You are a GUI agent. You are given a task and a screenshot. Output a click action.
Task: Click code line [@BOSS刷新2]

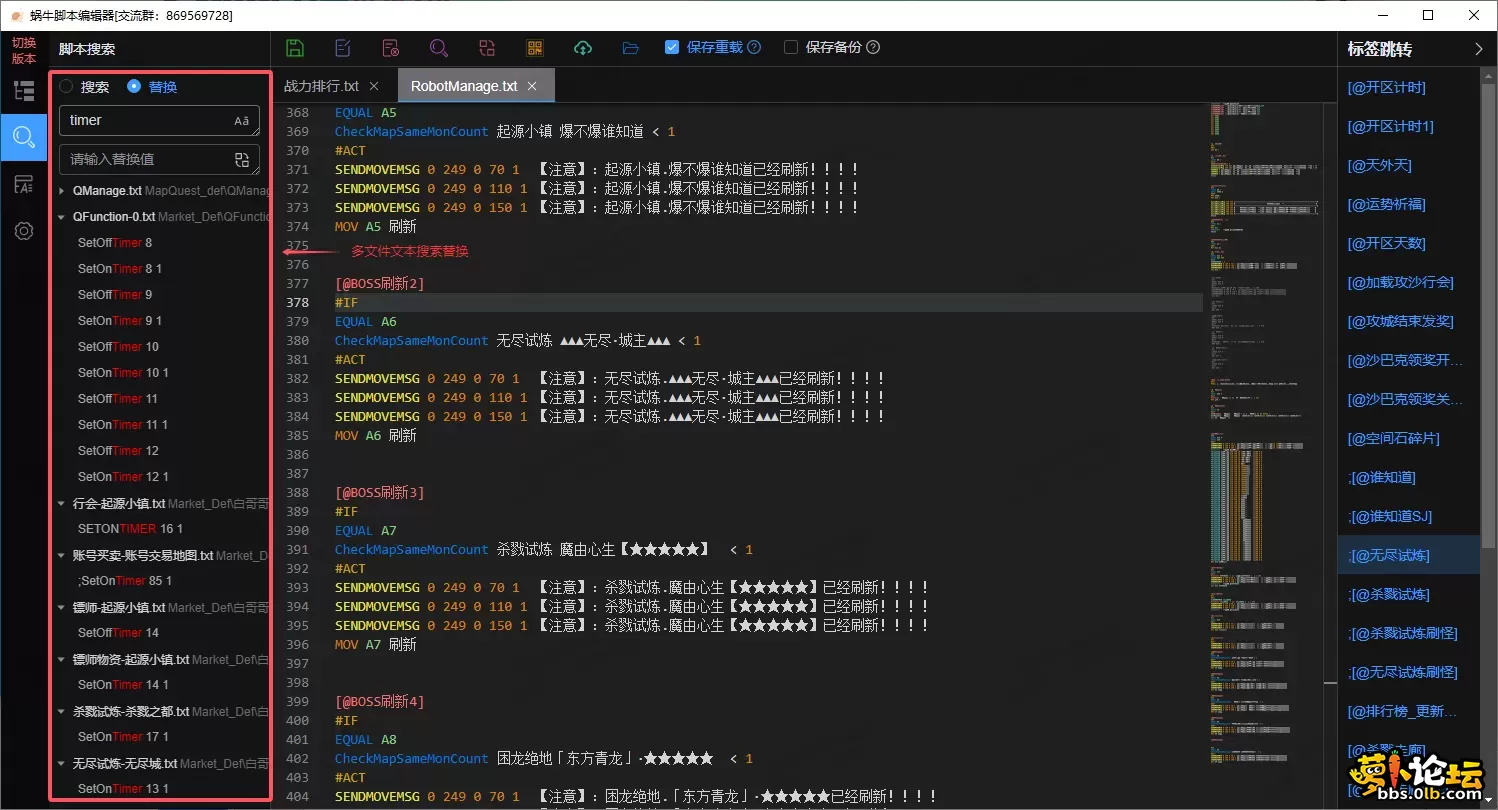(x=380, y=283)
